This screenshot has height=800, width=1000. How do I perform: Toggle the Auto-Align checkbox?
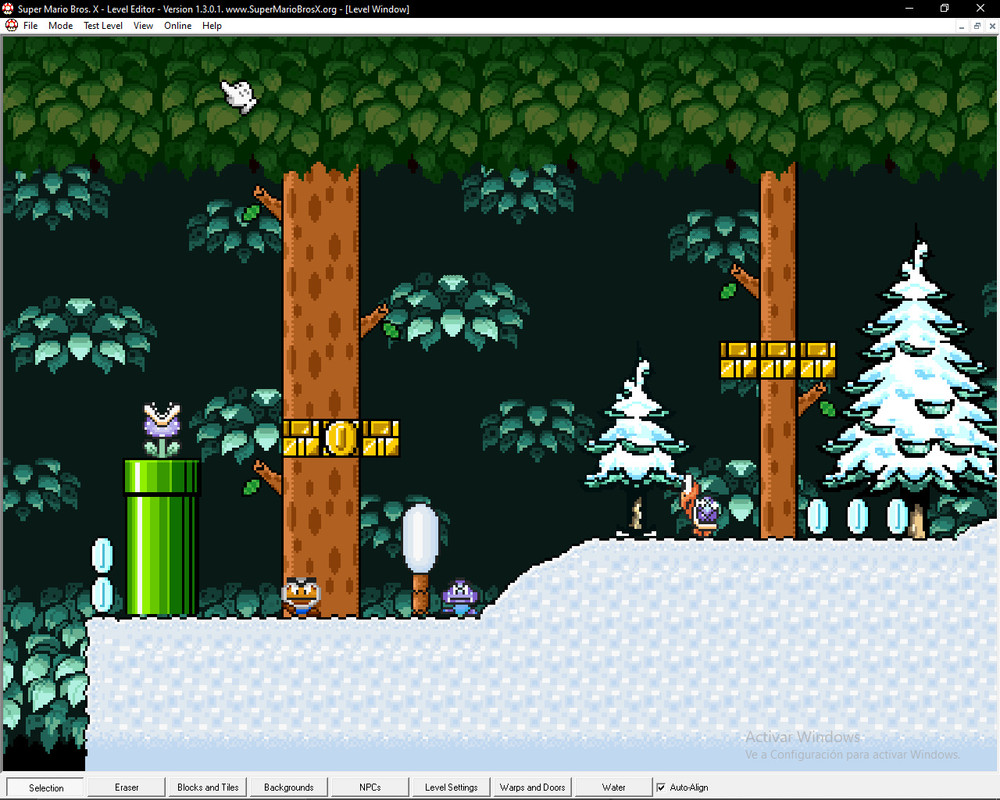[x=661, y=787]
